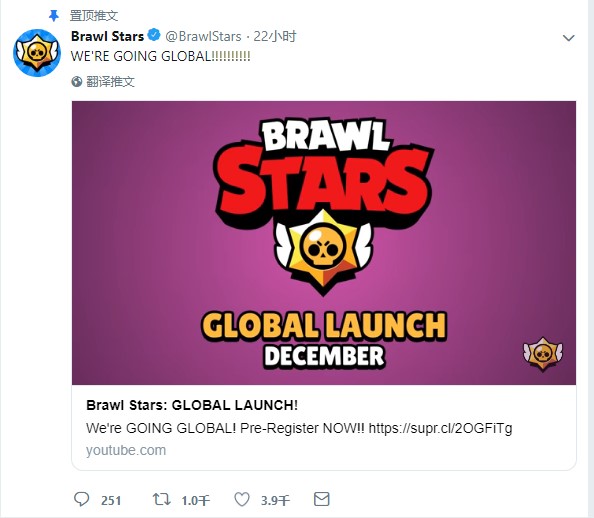Click the 1.0千 retweet count
This screenshot has height=518, width=594.
195,501
